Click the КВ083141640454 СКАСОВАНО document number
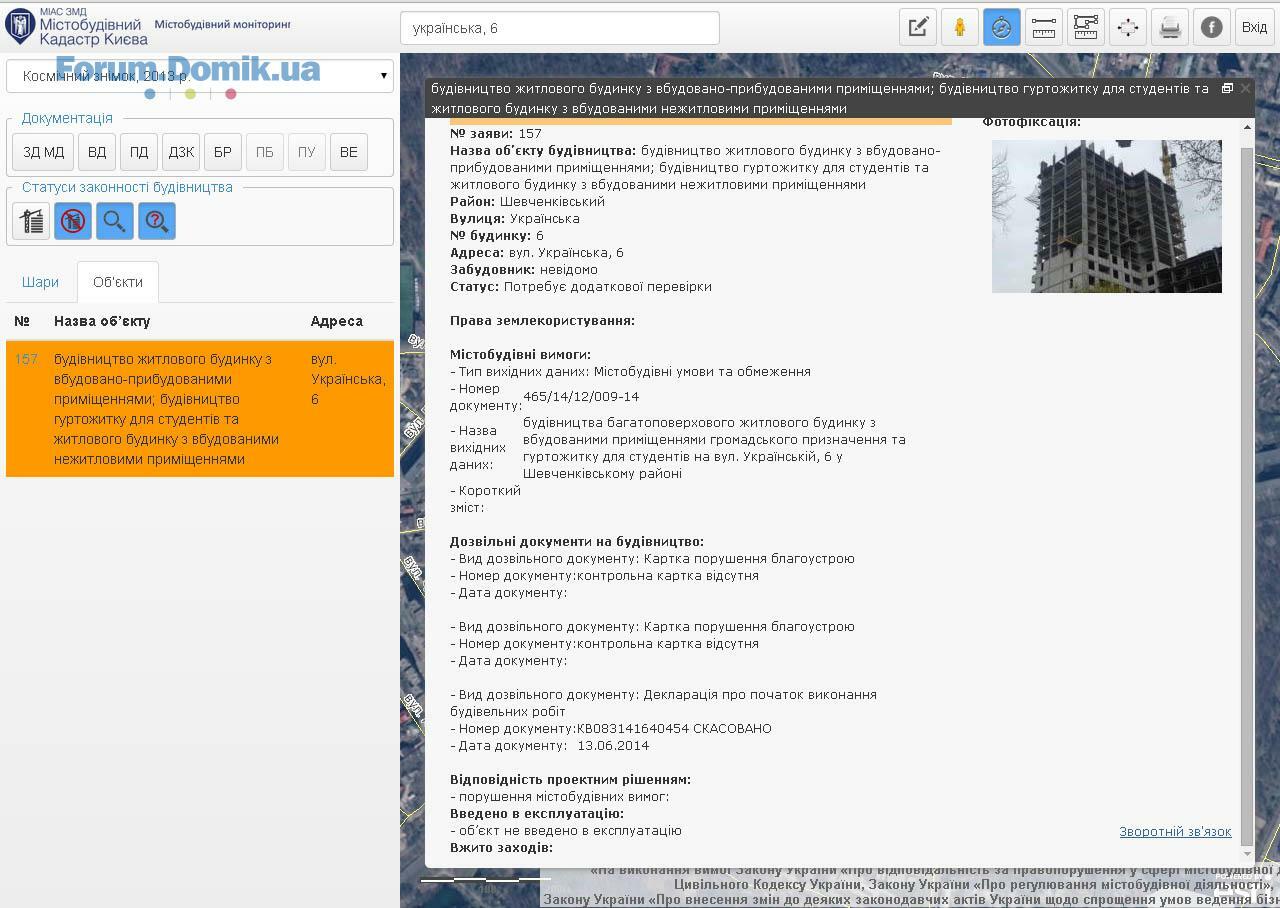Screen dimensions: 1280x908 tap(674, 729)
